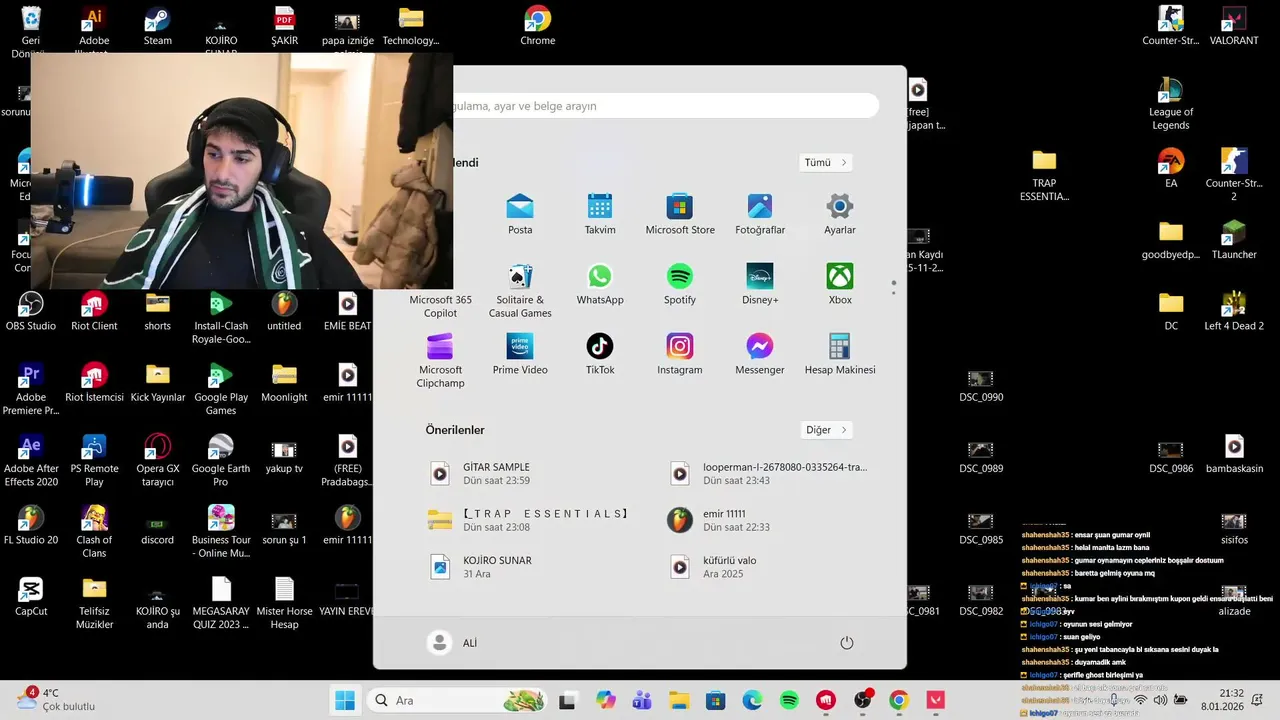The height and width of the screenshot is (720, 1280).
Task: Click the Windows Start button on taskbar
Action: click(x=345, y=700)
